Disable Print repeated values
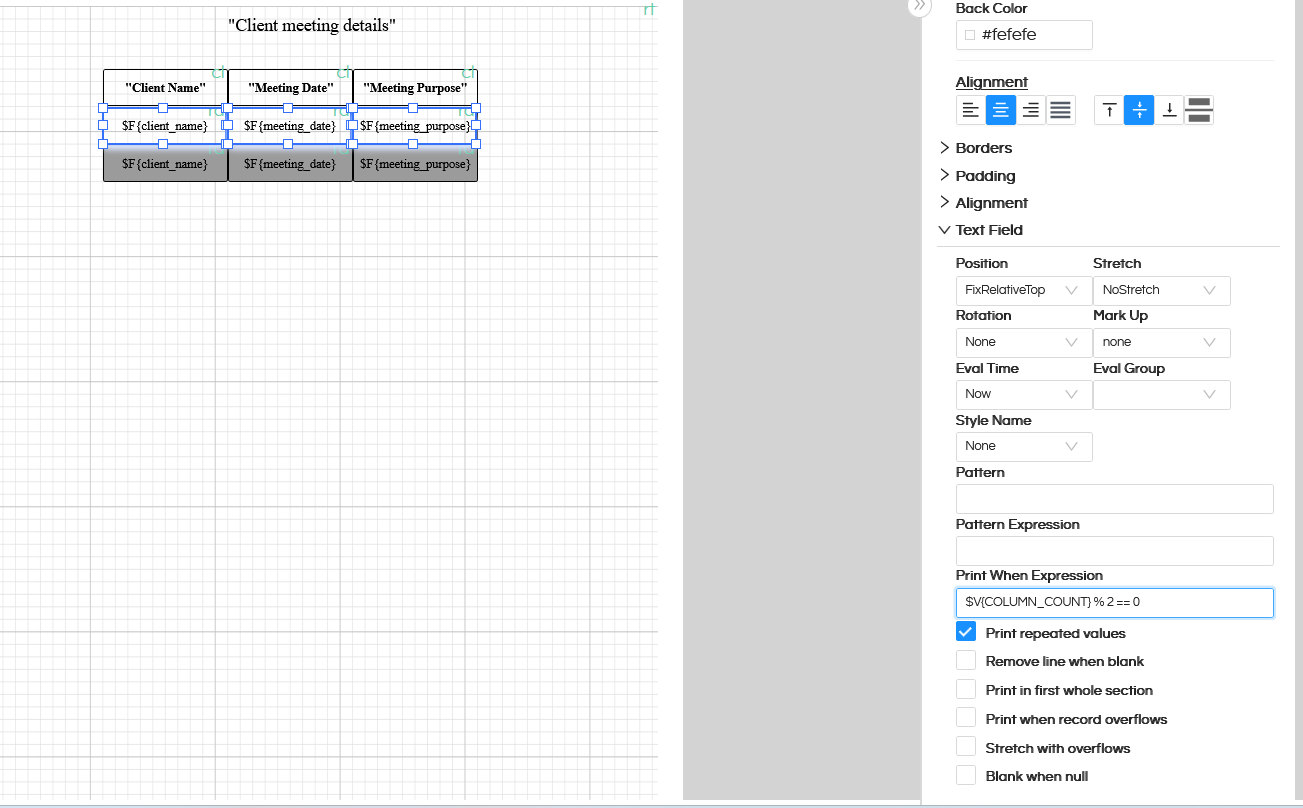This screenshot has width=1303, height=808. click(965, 631)
